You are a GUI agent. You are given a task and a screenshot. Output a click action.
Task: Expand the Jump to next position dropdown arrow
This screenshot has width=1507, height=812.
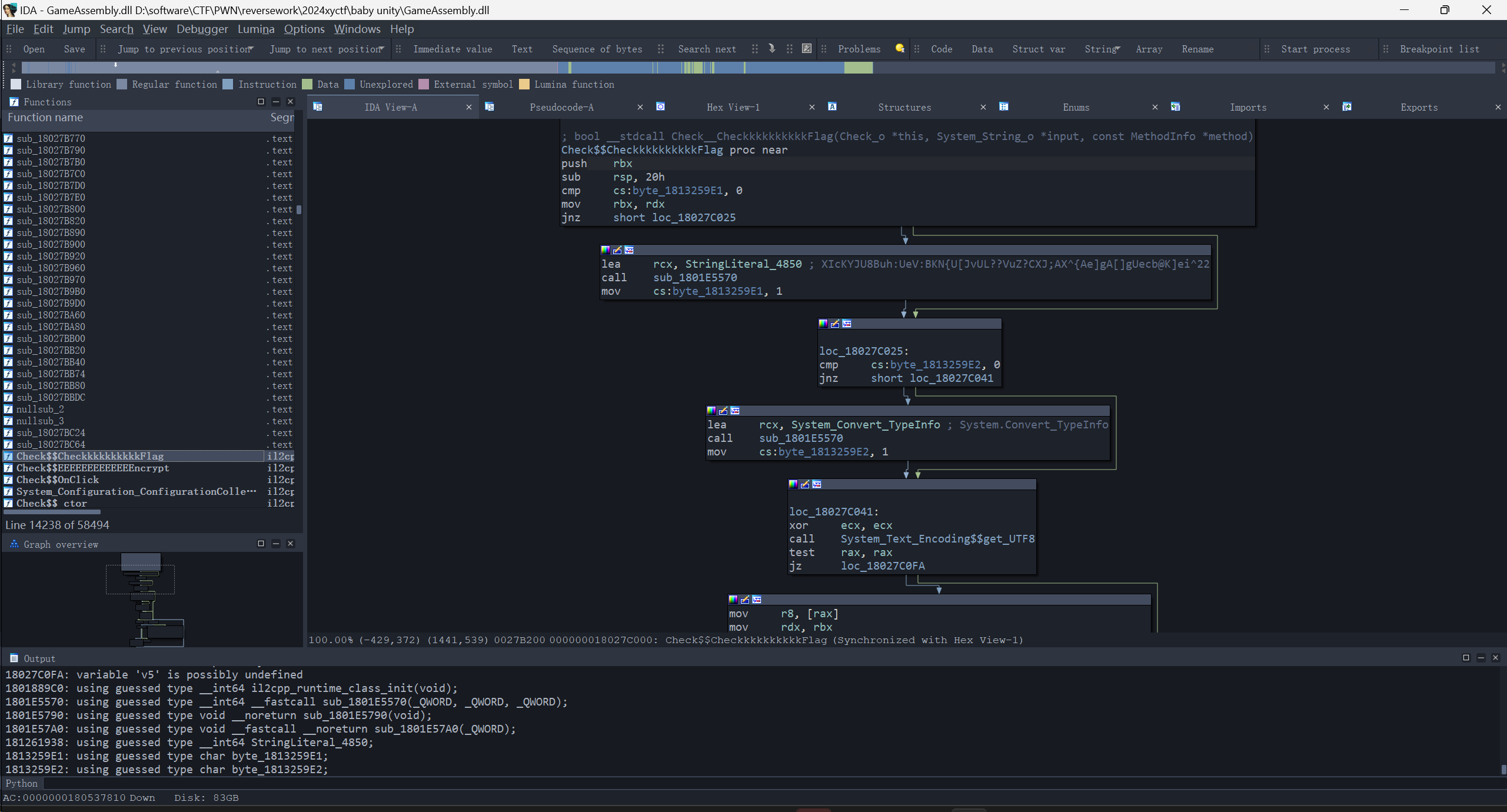pos(382,49)
